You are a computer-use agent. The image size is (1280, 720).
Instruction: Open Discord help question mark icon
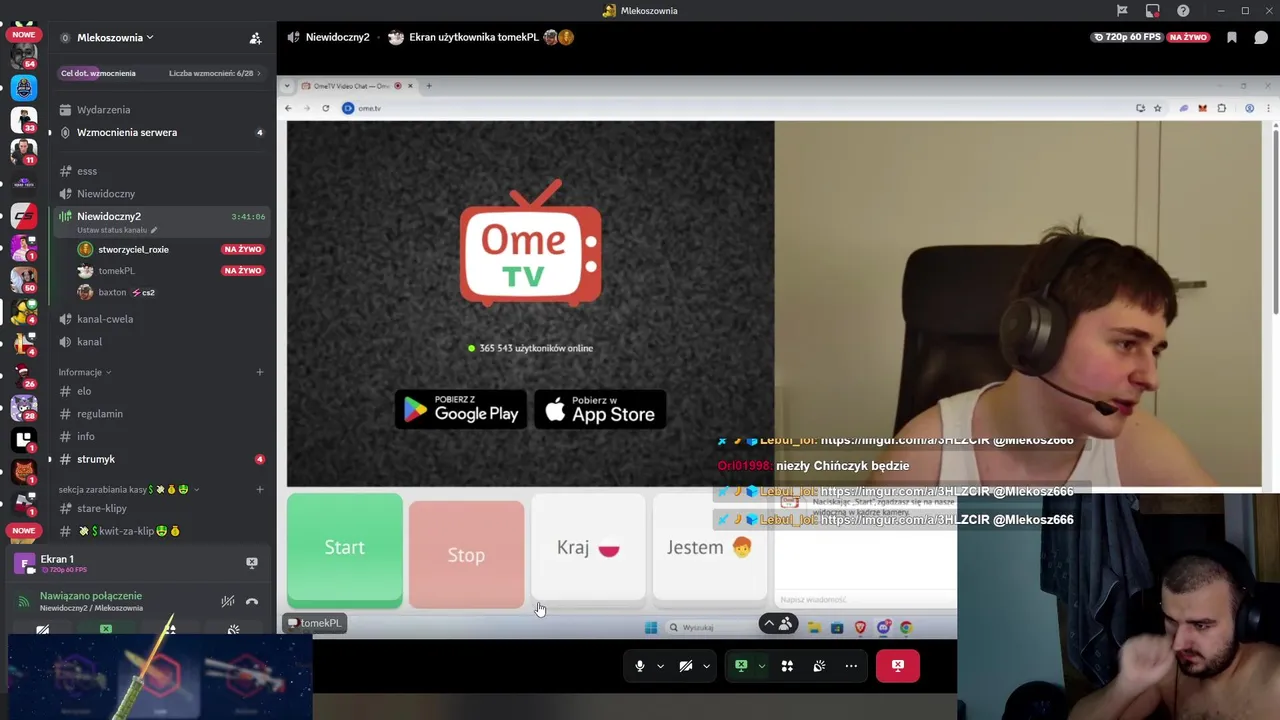point(1183,11)
